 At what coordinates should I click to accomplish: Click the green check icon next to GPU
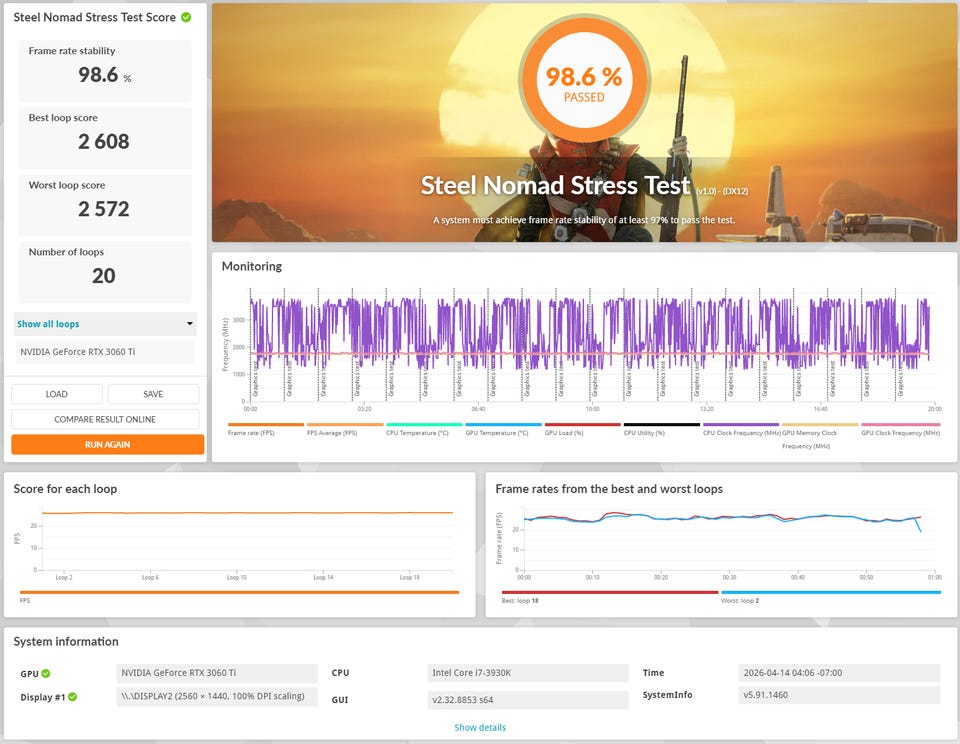point(46,673)
